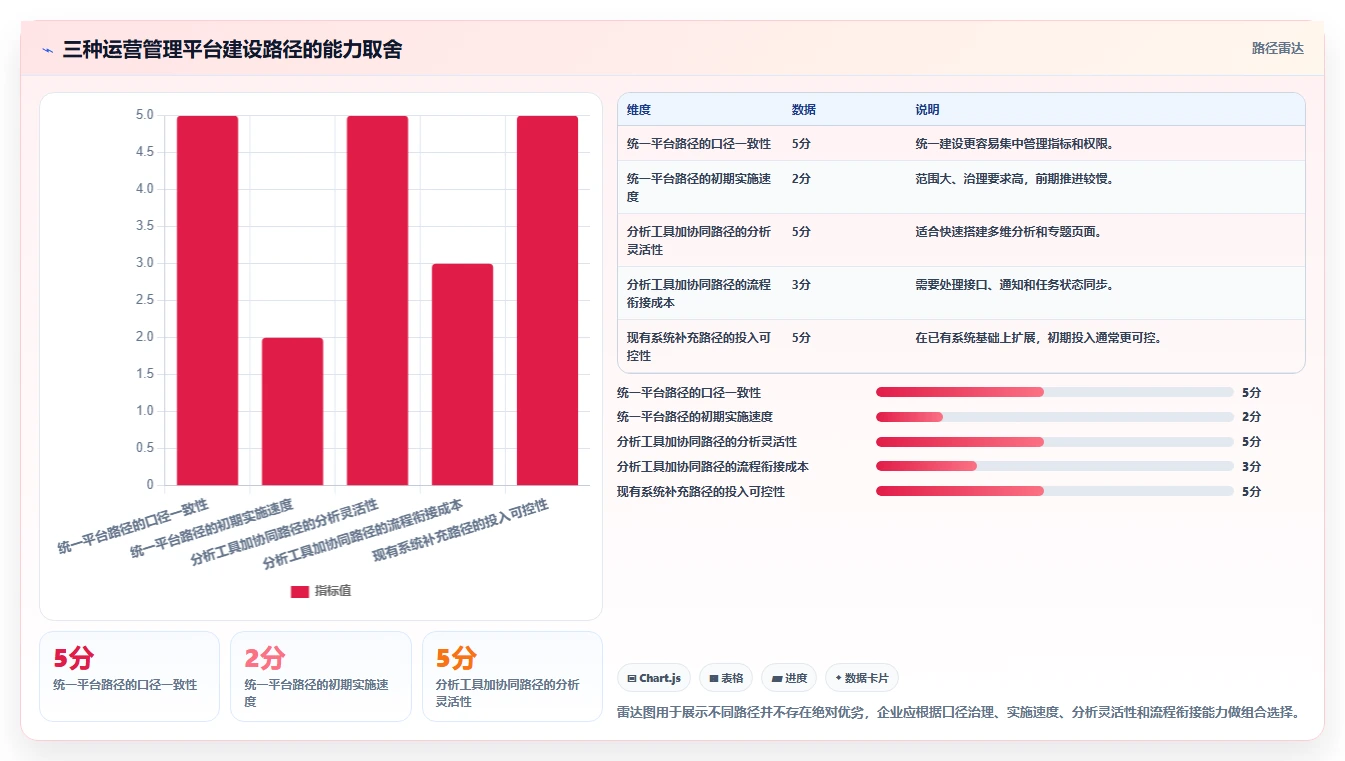Click the 数据 column header
The image size is (1345, 761).
coord(804,110)
